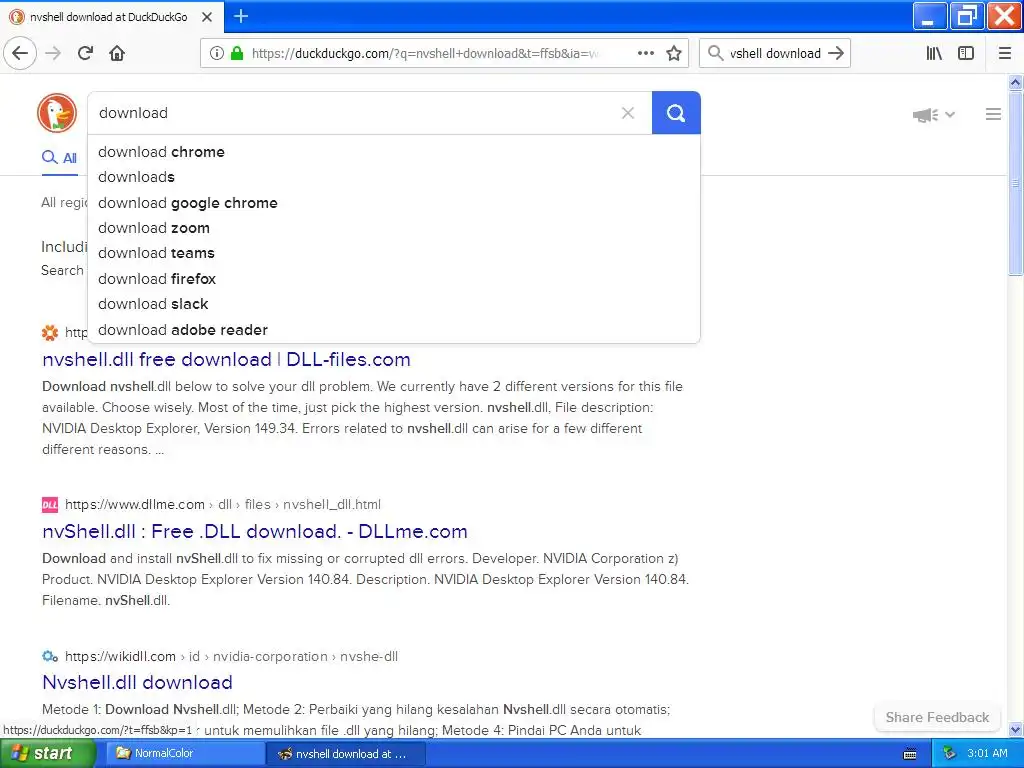This screenshot has width=1024, height=768.
Task: Open Nvshell.dll download wikidll result
Action: [x=137, y=682]
